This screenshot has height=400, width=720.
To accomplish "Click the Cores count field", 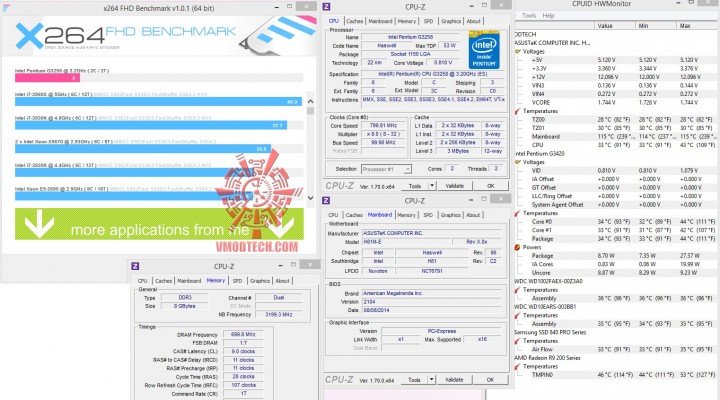I will (x=452, y=169).
